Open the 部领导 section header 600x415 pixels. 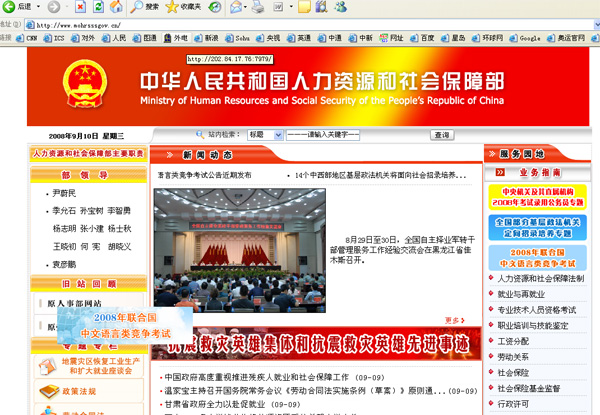click(x=88, y=175)
